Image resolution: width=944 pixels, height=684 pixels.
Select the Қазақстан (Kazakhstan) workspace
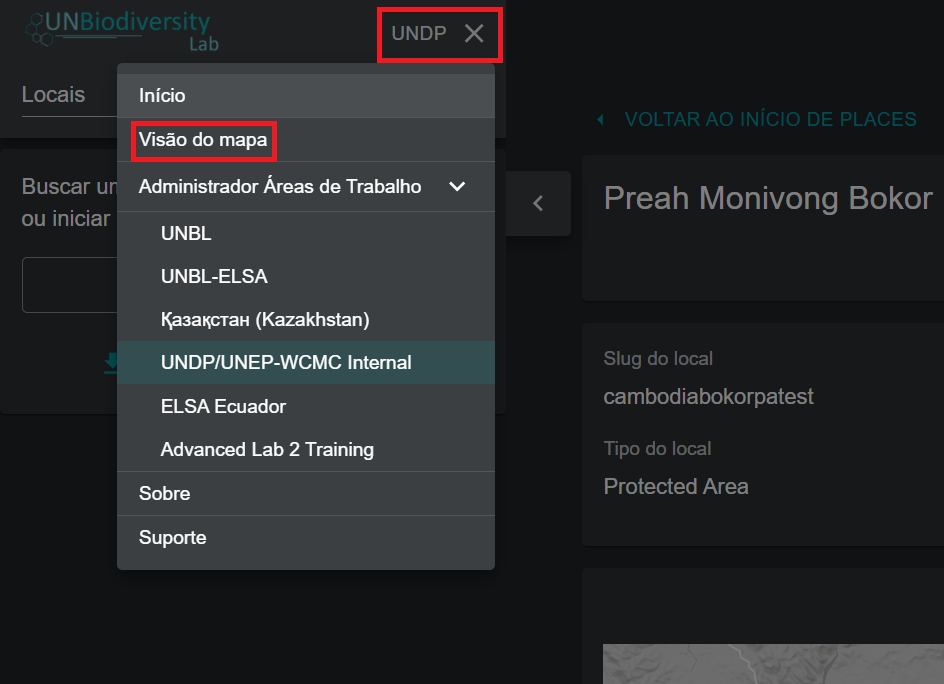(265, 320)
